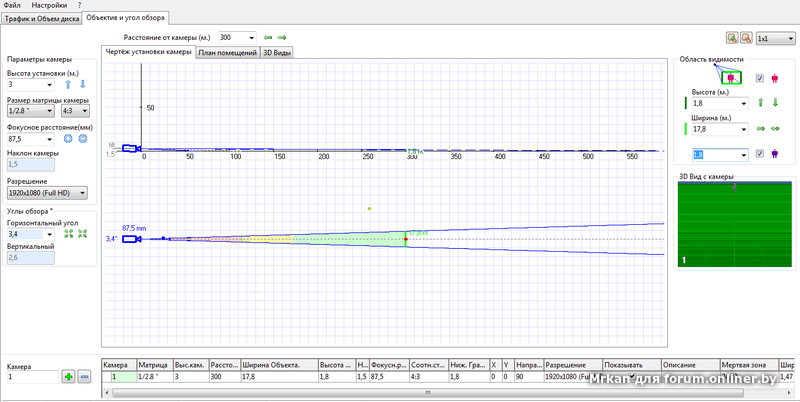Decrease focal length with the minus icon

[x=83, y=139]
